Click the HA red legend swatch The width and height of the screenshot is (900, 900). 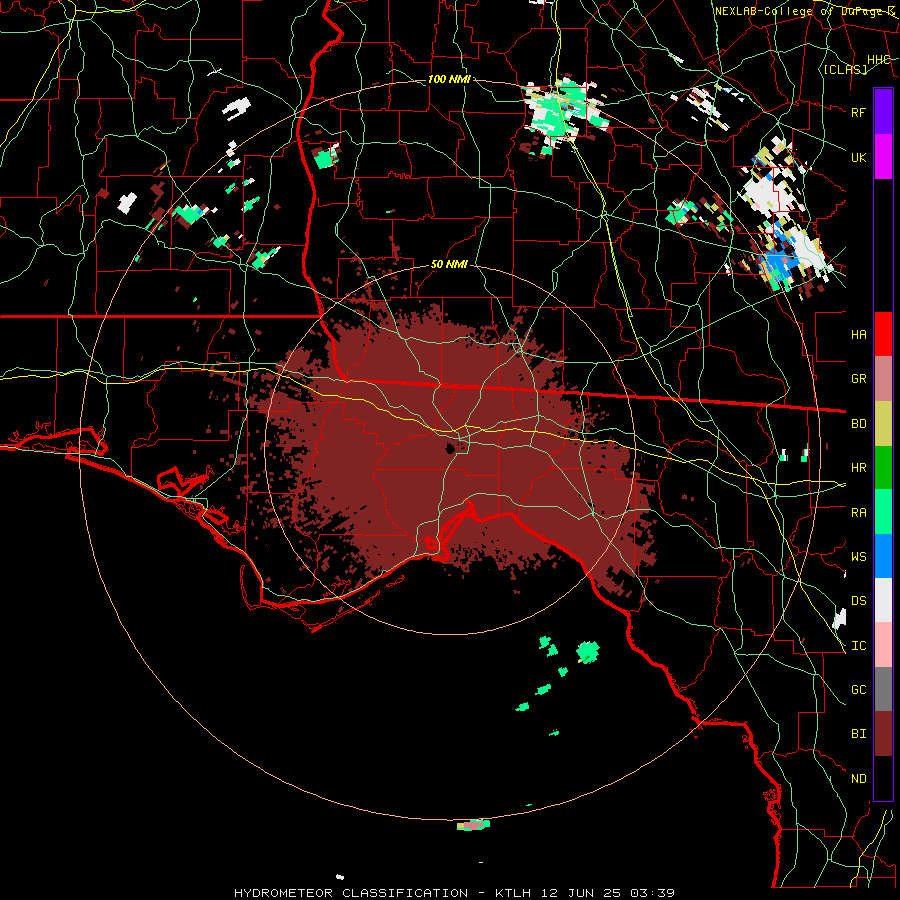(x=883, y=334)
